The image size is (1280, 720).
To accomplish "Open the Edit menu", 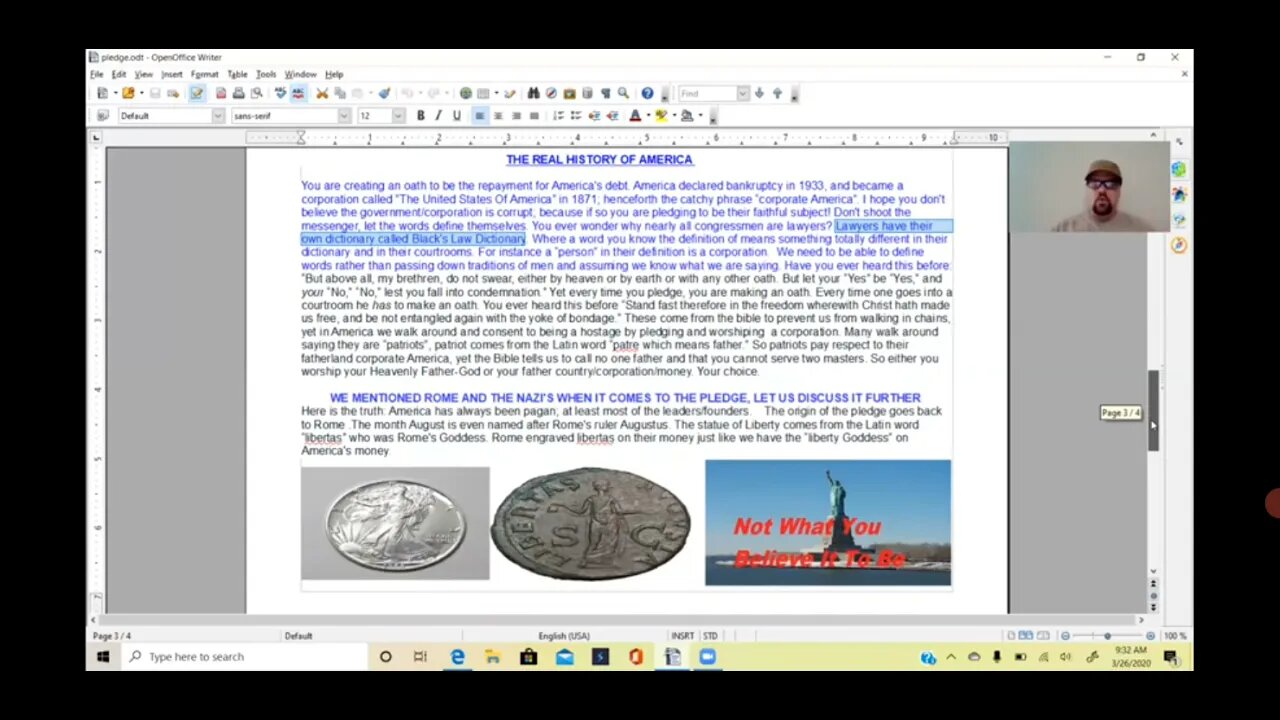I will (118, 75).
